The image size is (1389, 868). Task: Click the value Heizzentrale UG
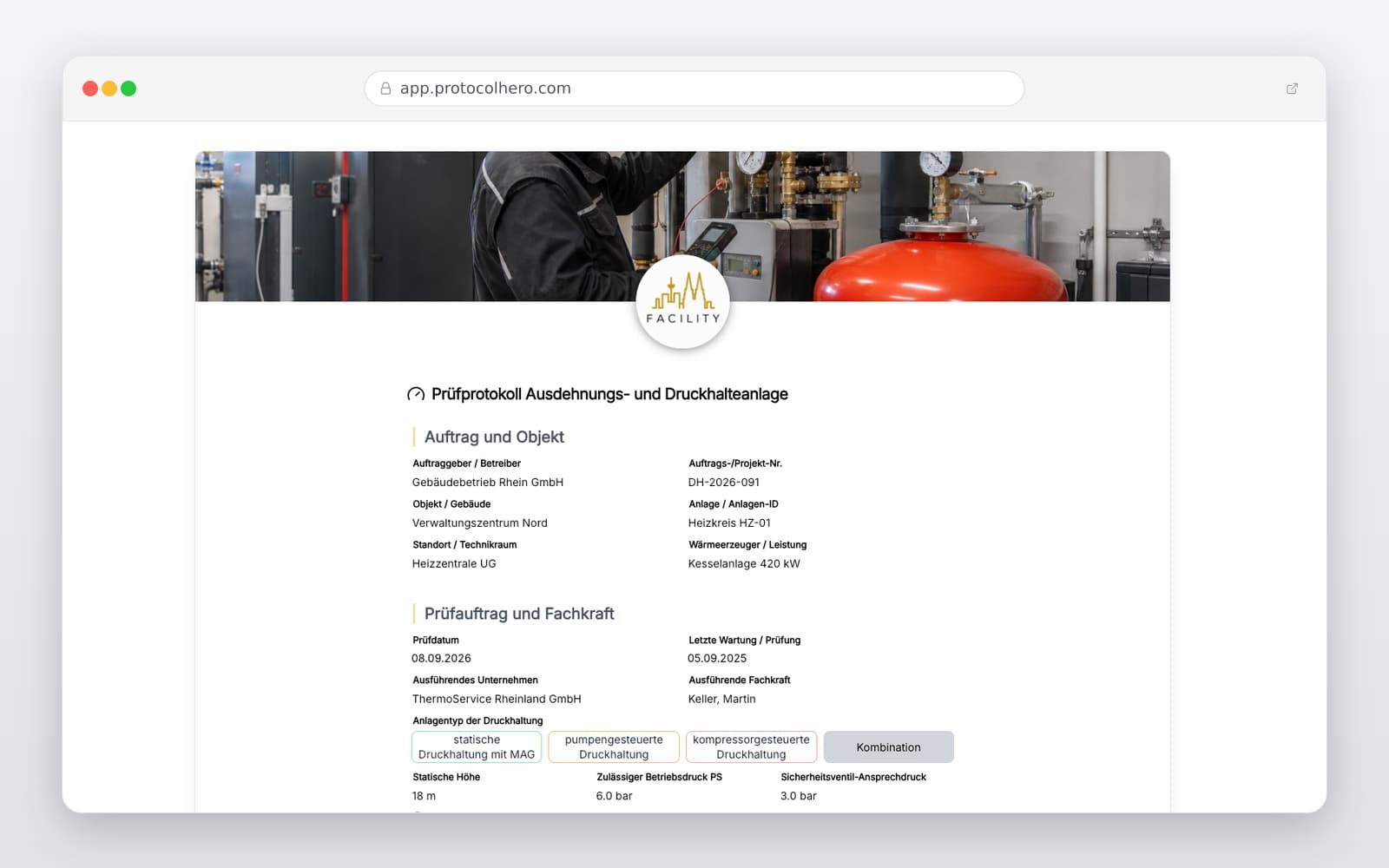click(454, 564)
